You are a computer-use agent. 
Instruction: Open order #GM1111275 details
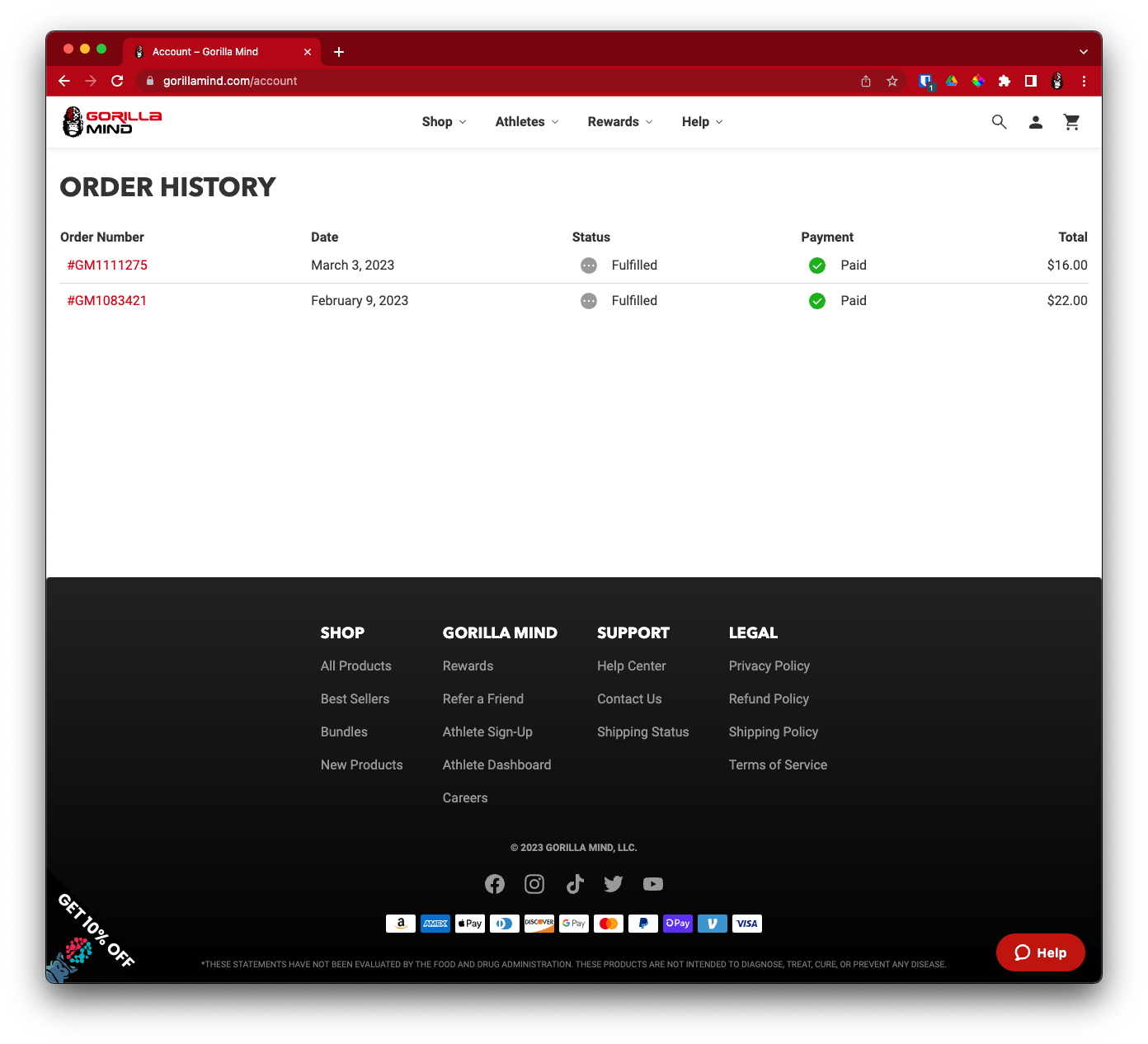pyautogui.click(x=107, y=266)
